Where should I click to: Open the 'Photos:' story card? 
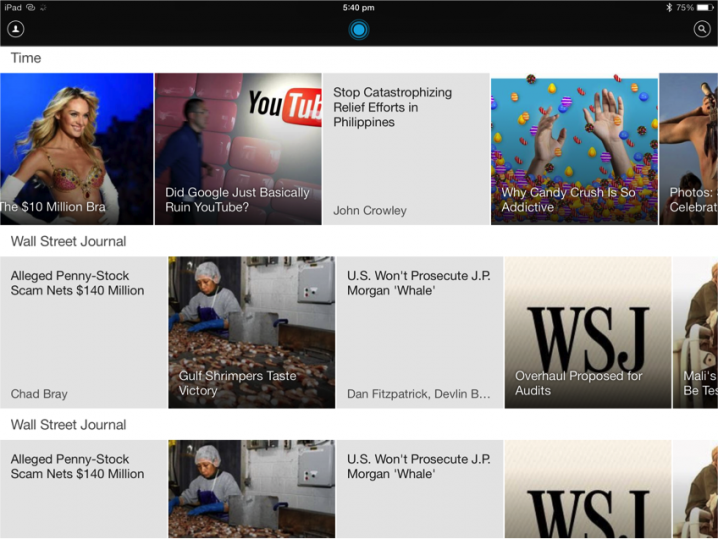coord(689,149)
